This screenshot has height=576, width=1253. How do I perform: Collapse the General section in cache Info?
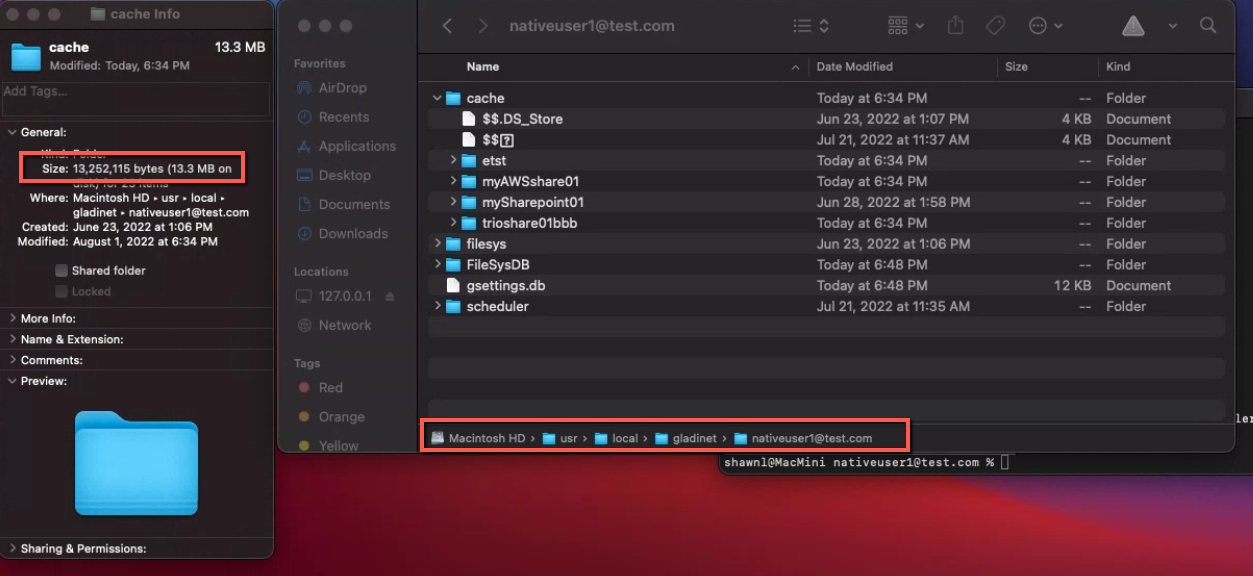[12, 132]
